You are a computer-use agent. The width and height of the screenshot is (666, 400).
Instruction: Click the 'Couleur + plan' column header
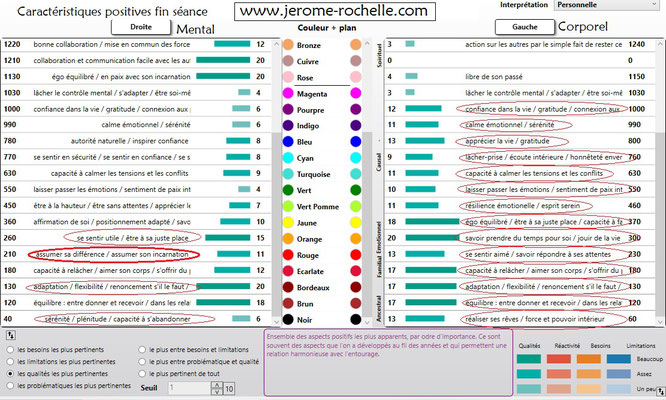pyautogui.click(x=327, y=28)
